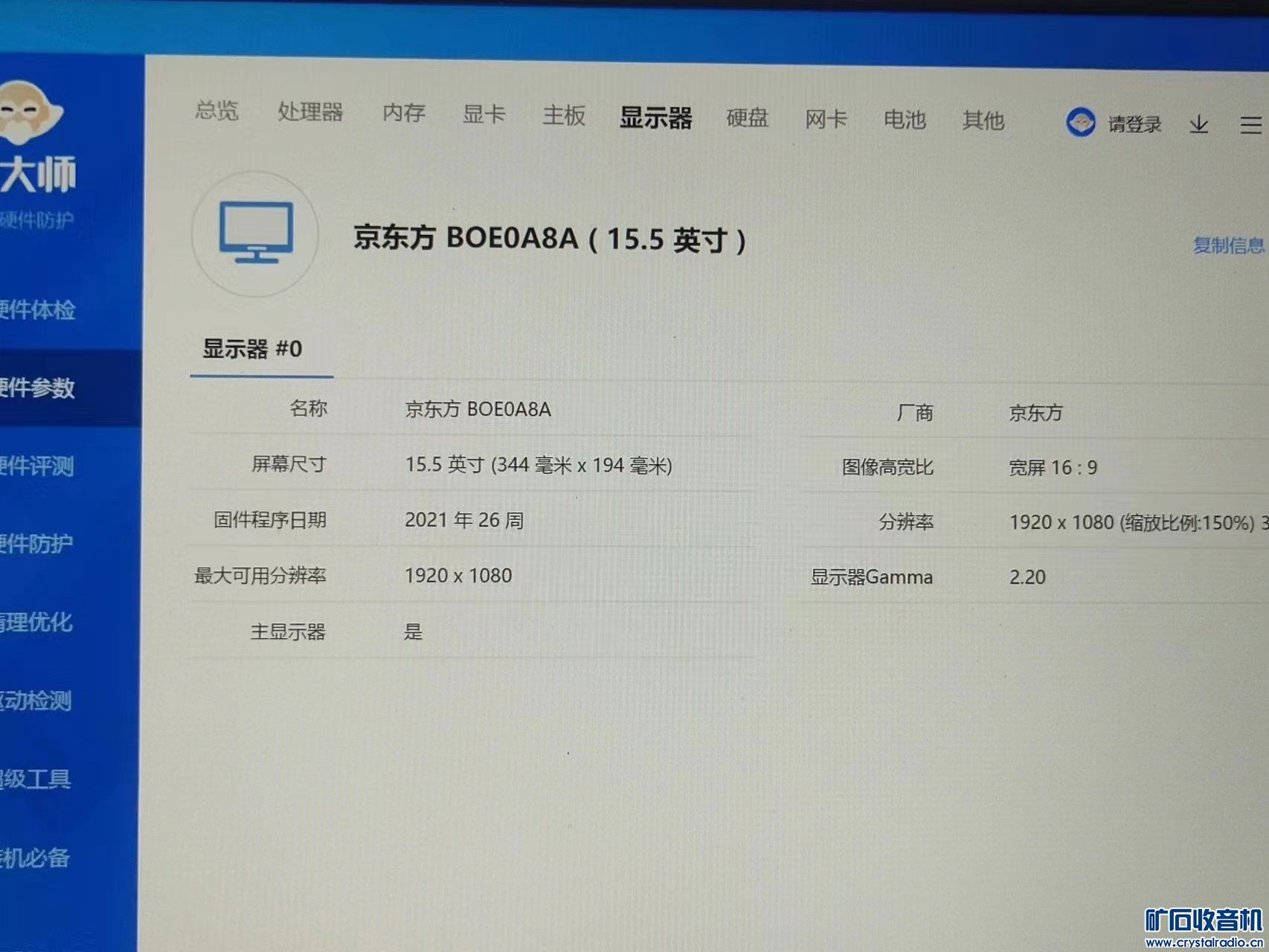This screenshot has width=1269, height=952.
Task: Click the 显示器Gamma value 2.20
Action: (x=1027, y=577)
